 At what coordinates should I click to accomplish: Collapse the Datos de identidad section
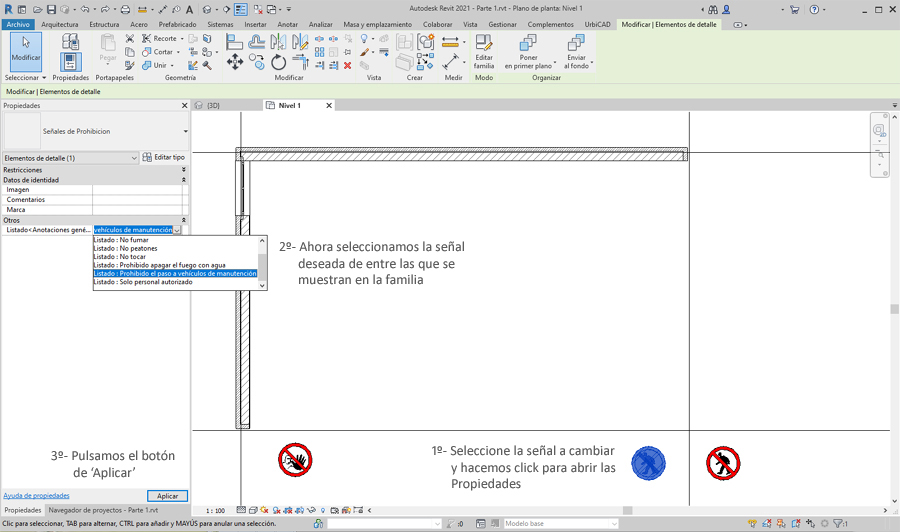(x=184, y=180)
